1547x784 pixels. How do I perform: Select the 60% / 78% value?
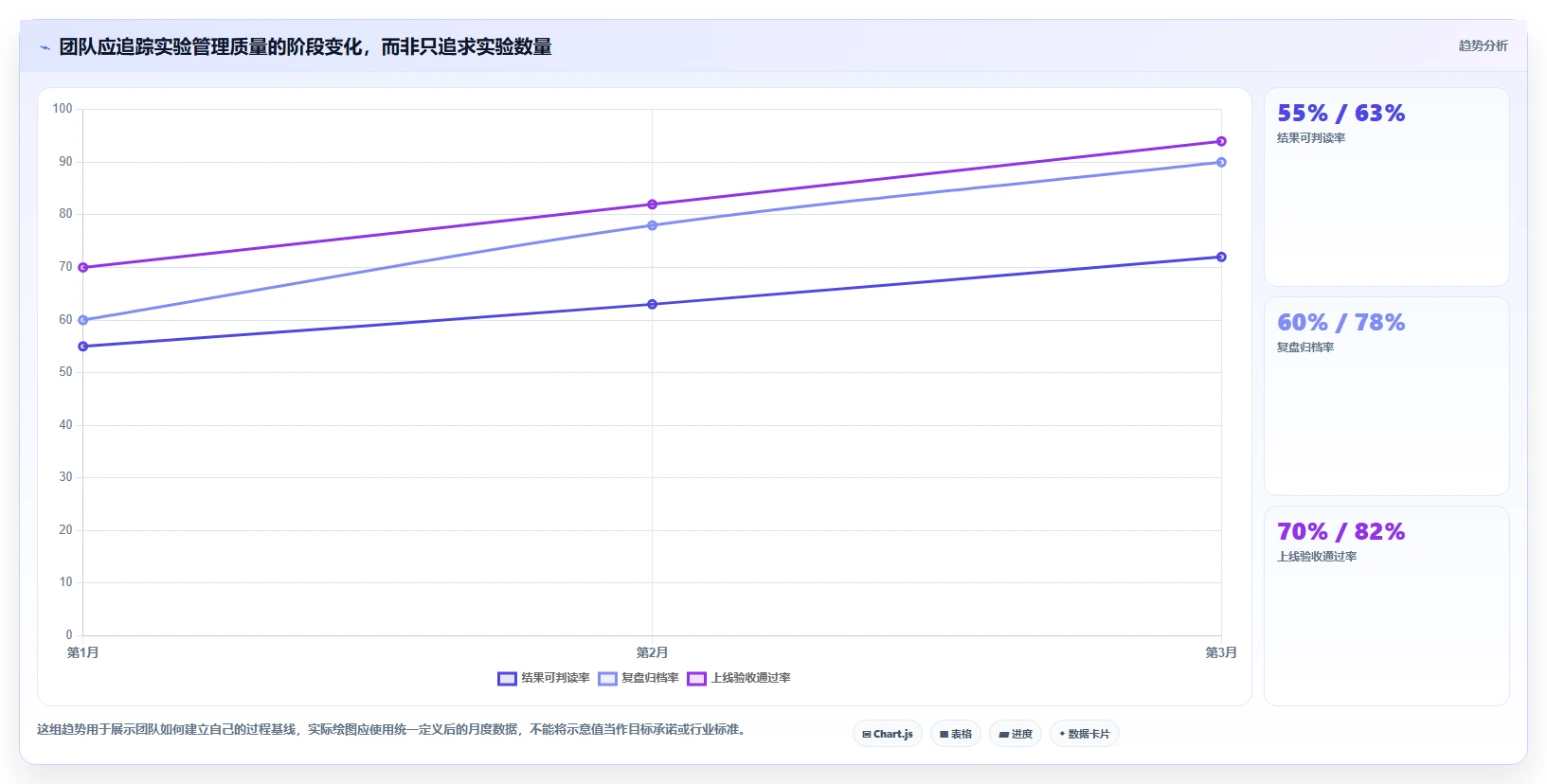tap(1340, 323)
